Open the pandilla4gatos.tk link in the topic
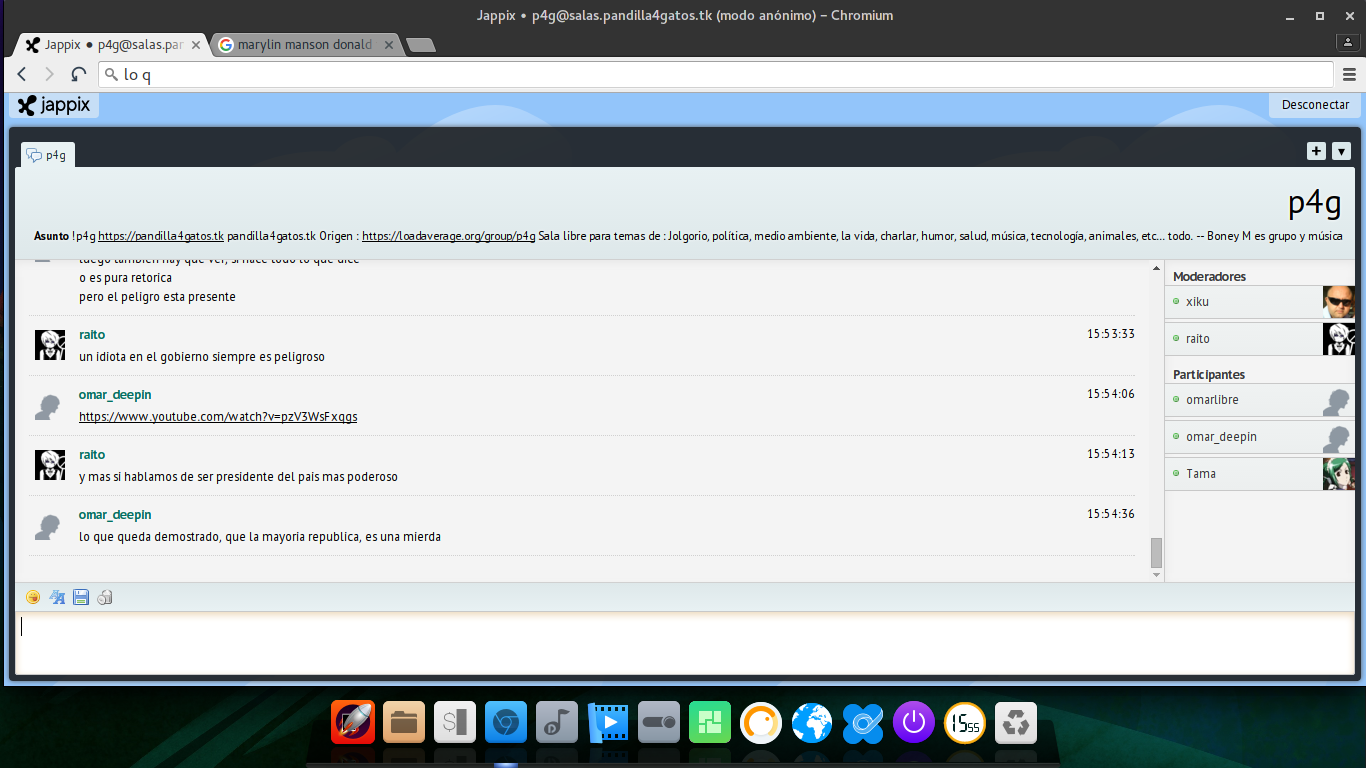 coord(161,236)
